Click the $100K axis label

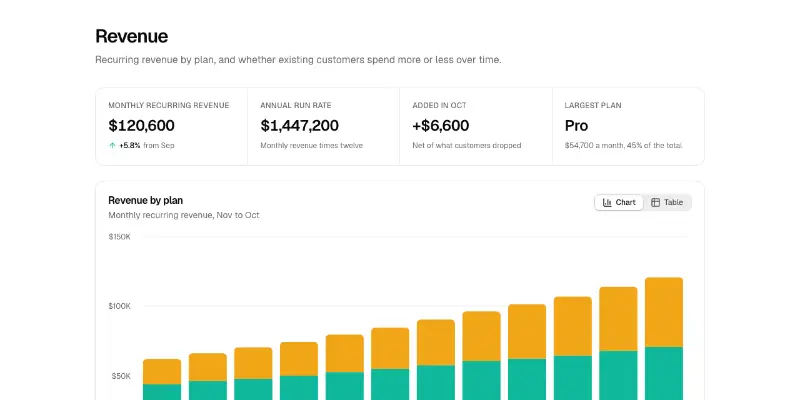[x=119, y=306]
